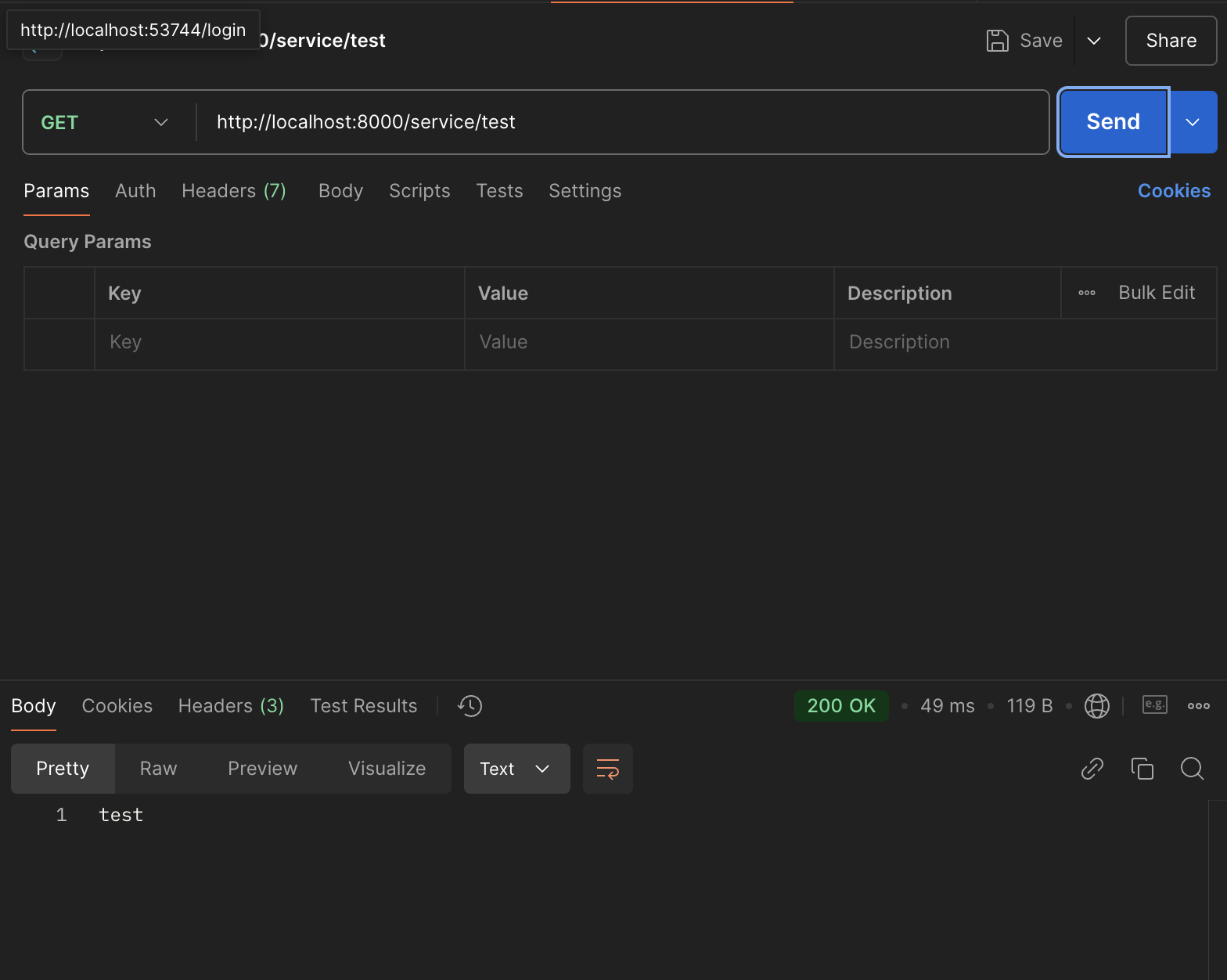Screen dimensions: 1227x980
Task: Click the 119 B response size
Action: click(1030, 706)
